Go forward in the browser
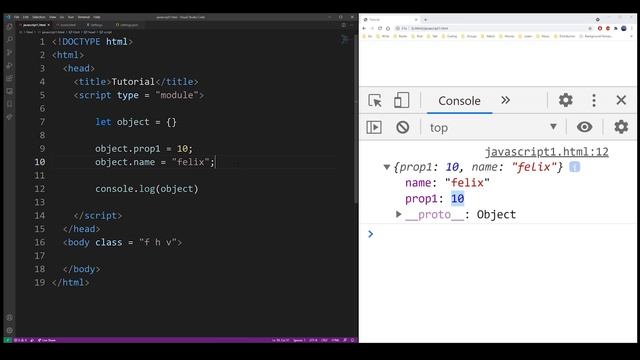Viewport: 640px width, 360px height. [x=372, y=28]
